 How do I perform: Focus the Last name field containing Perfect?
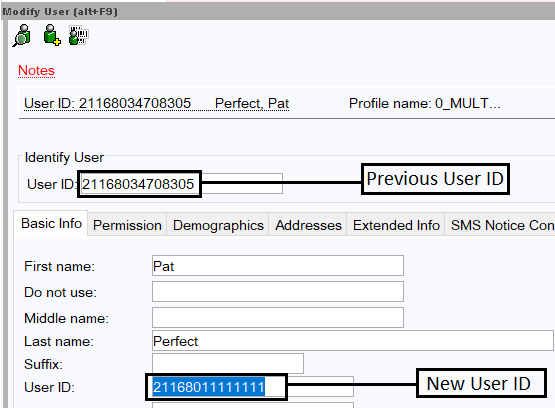click(353, 341)
